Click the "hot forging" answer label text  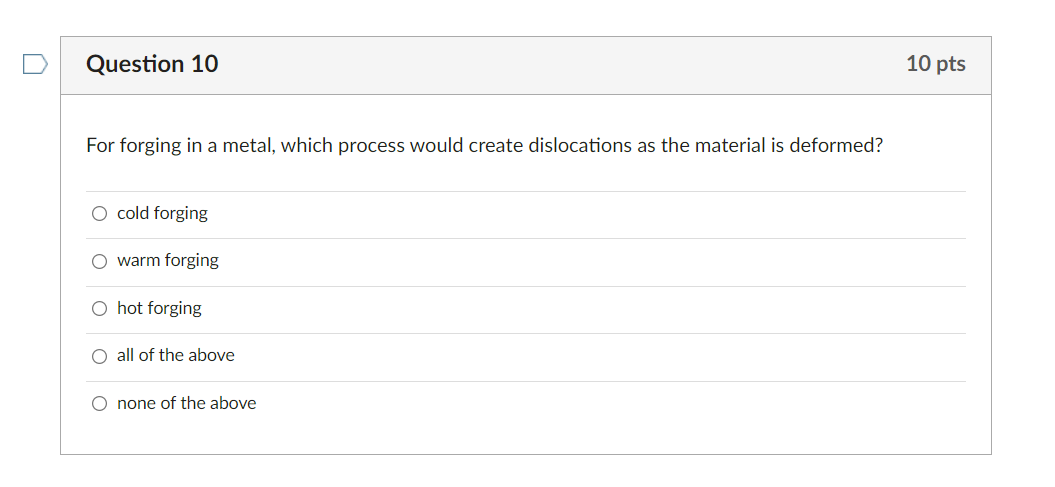point(159,308)
